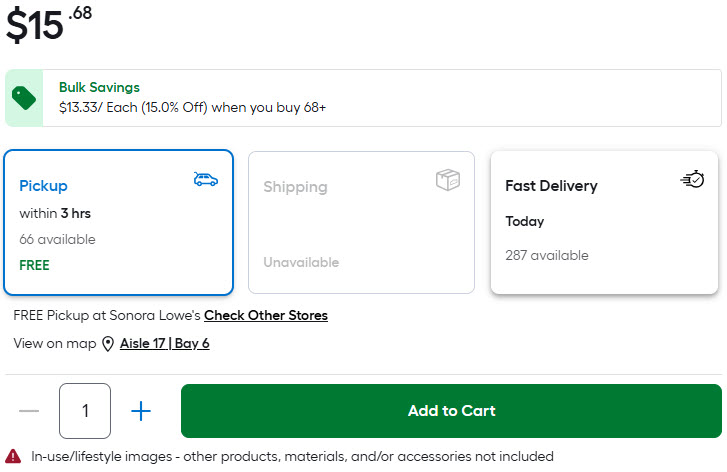Image resolution: width=727 pixels, height=472 pixels.
Task: Click the Bulk Savings heading
Action: 99,87
